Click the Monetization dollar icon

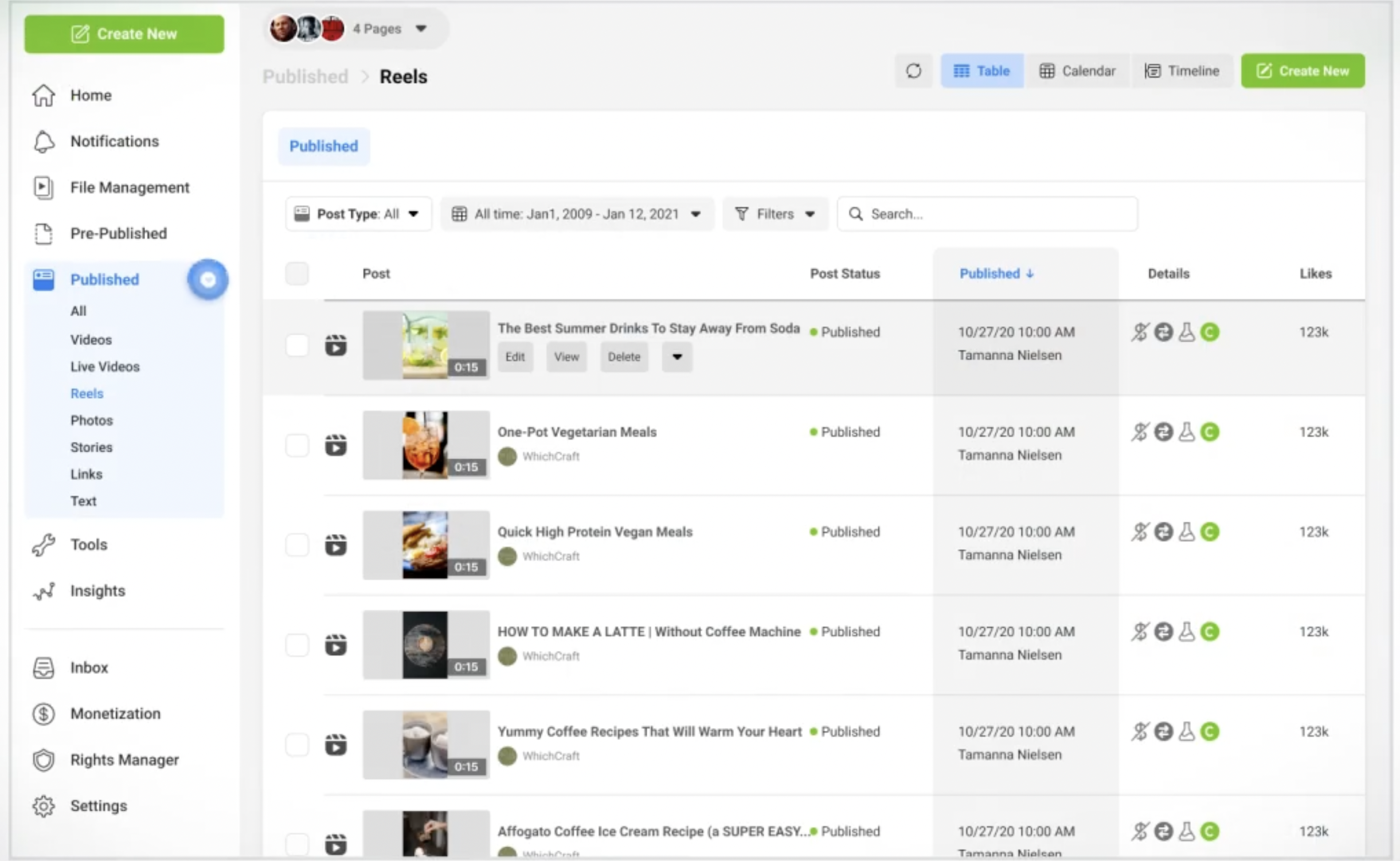(x=44, y=714)
